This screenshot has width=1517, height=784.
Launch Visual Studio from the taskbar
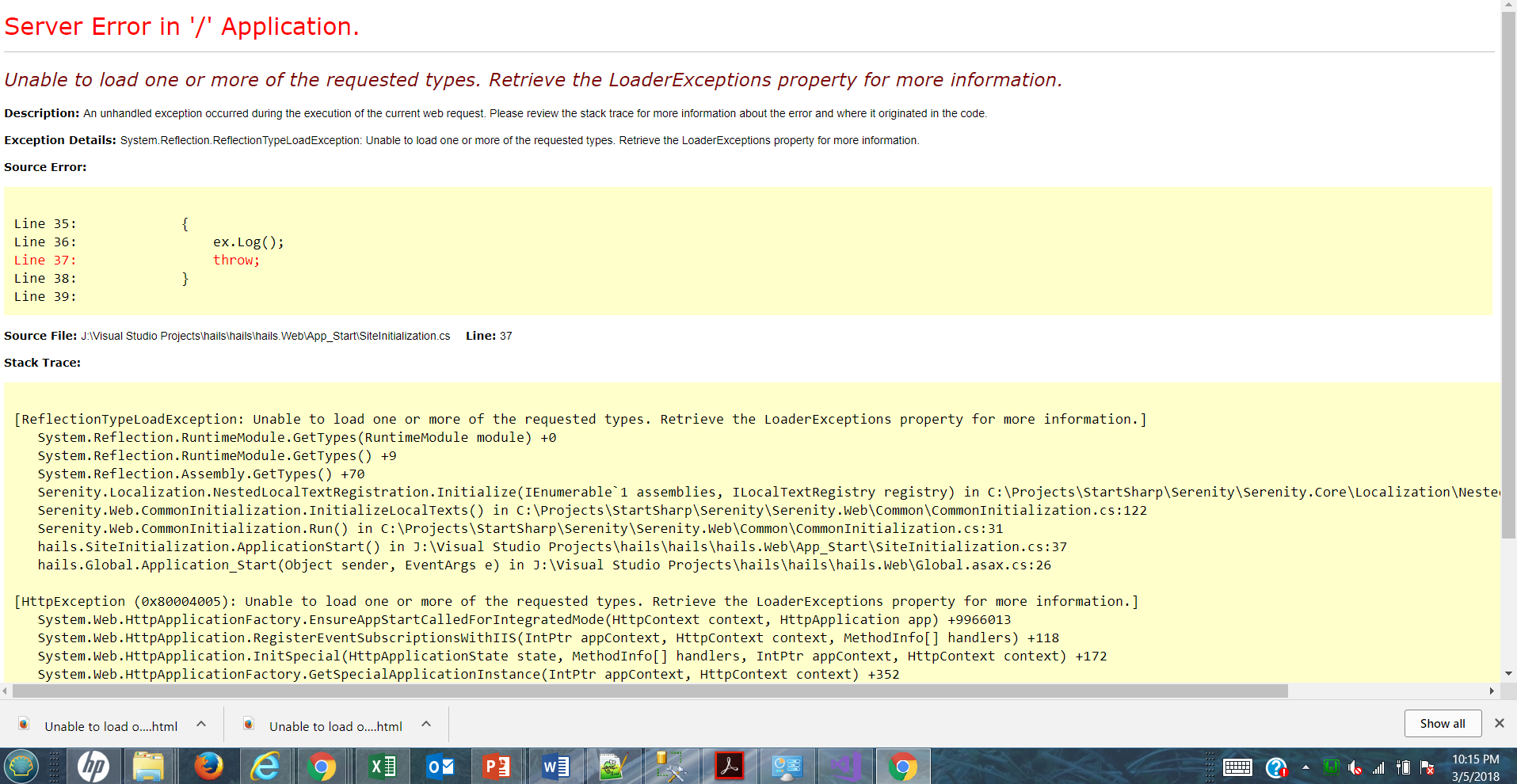[x=845, y=765]
